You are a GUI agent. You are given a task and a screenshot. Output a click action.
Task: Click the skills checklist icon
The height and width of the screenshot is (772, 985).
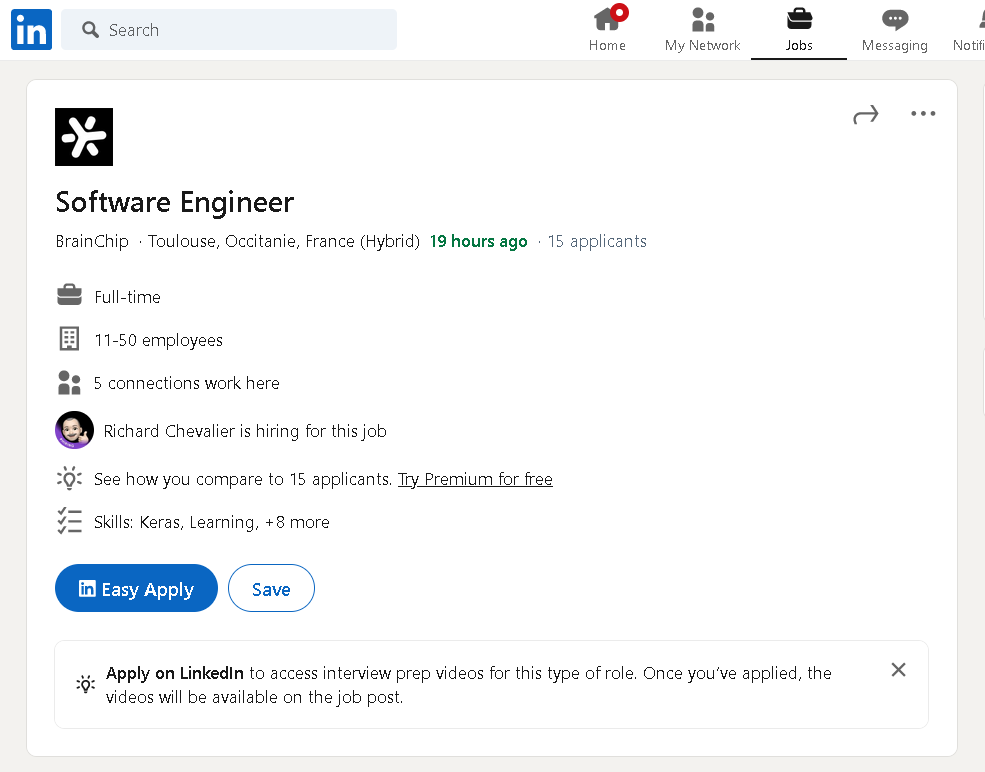(x=69, y=522)
